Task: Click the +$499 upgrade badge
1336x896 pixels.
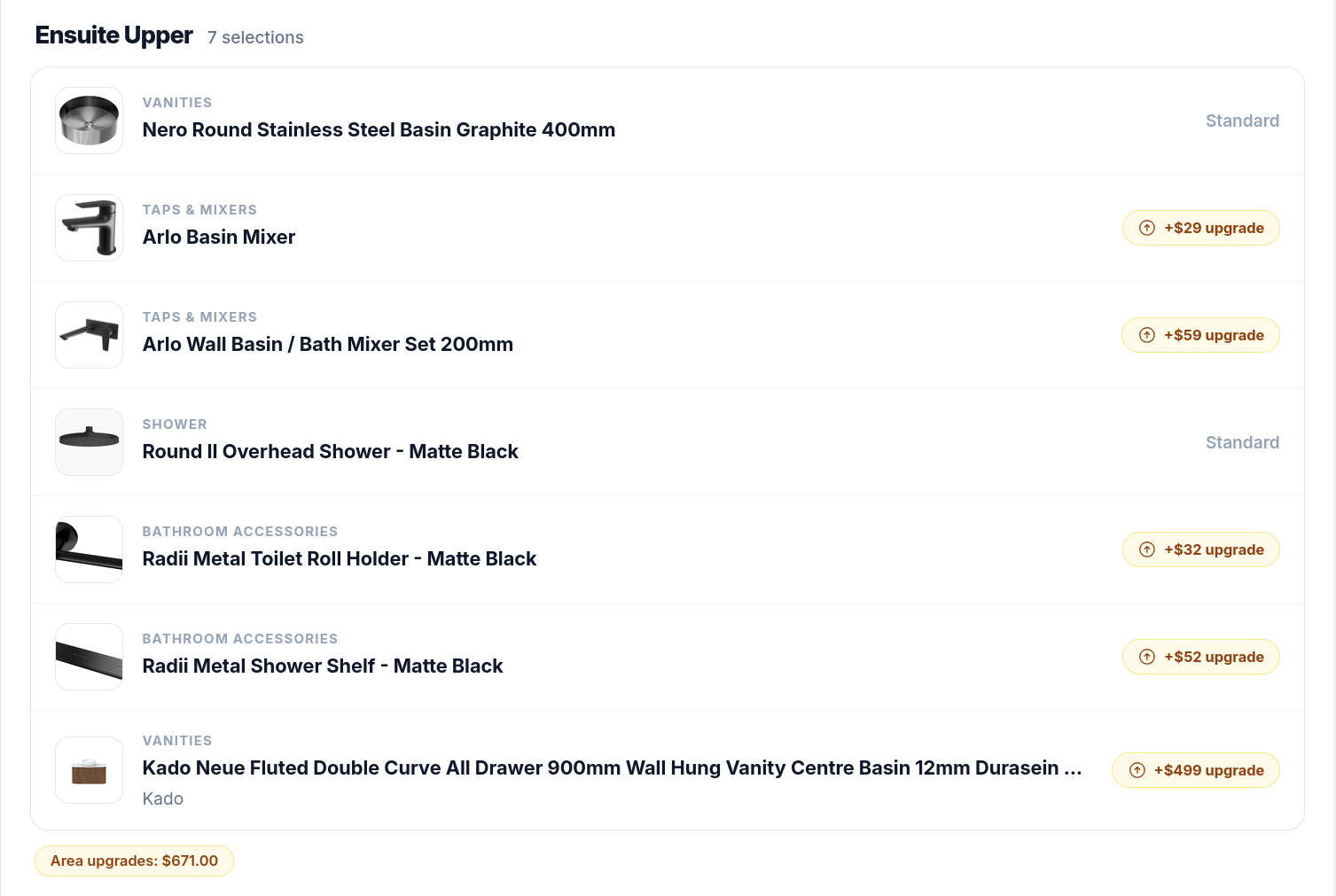Action: 1196,770
